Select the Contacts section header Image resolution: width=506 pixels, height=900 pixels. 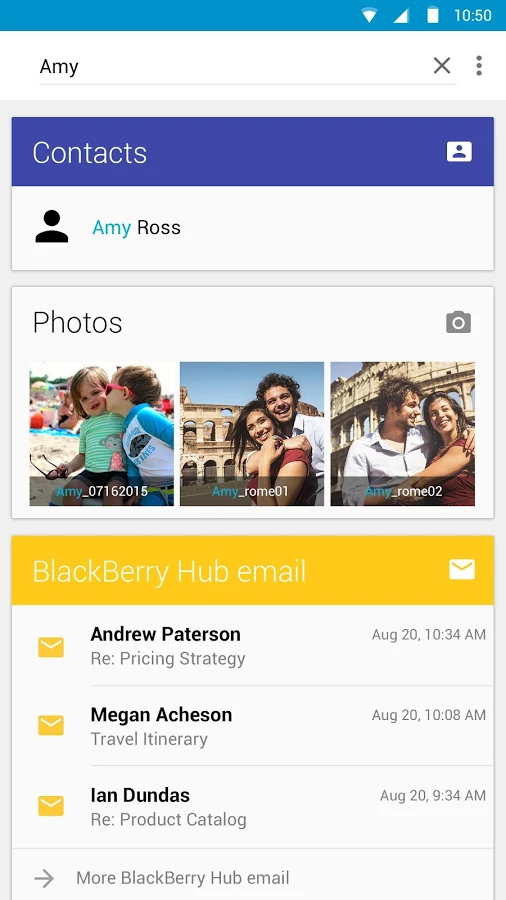(252, 152)
